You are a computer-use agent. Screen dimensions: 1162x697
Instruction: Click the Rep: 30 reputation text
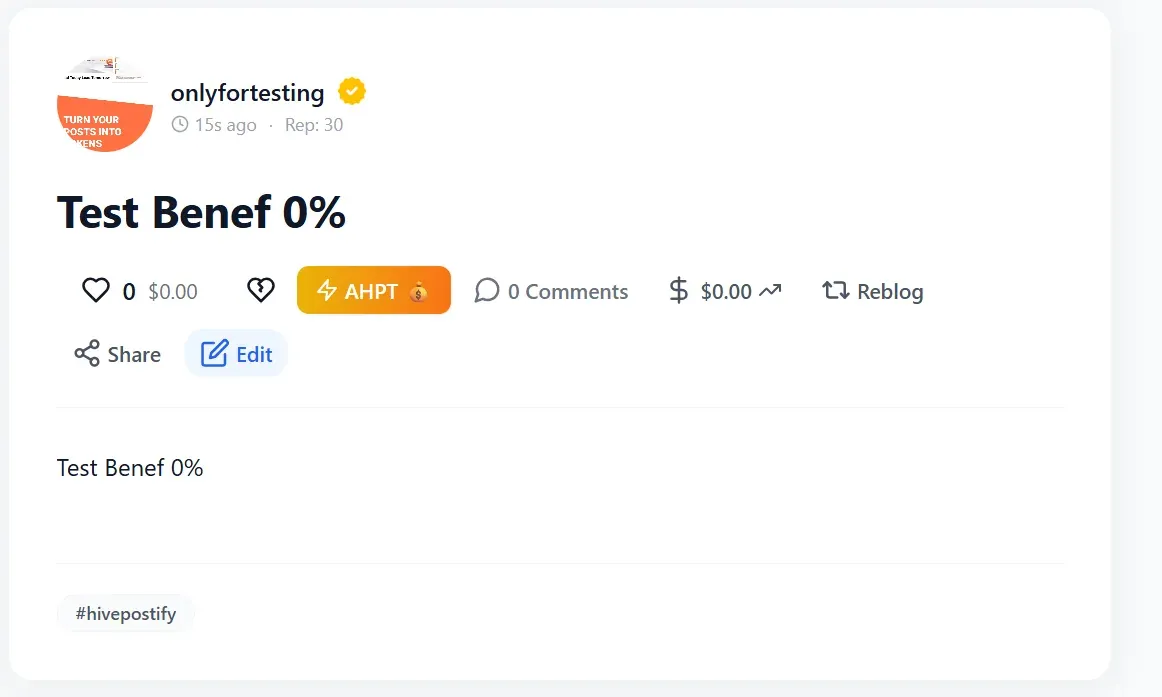[314, 124]
